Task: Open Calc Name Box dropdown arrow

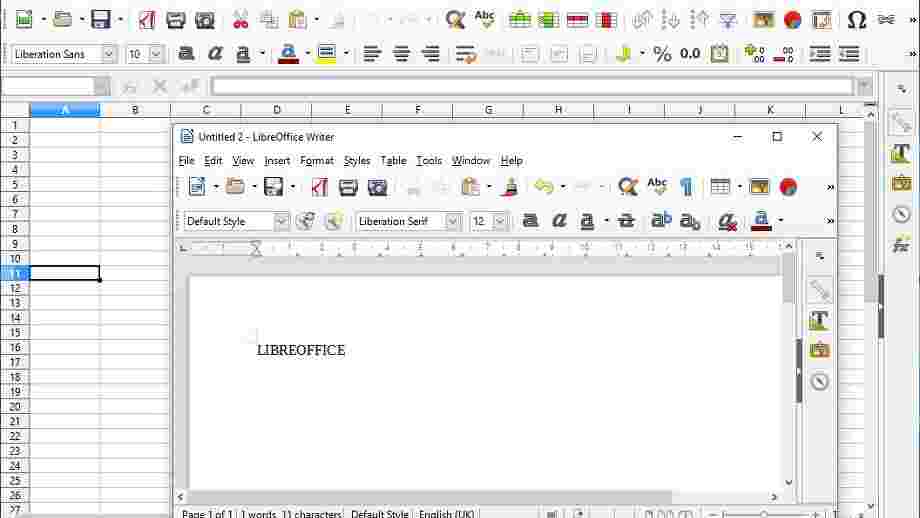Action: click(x=102, y=87)
